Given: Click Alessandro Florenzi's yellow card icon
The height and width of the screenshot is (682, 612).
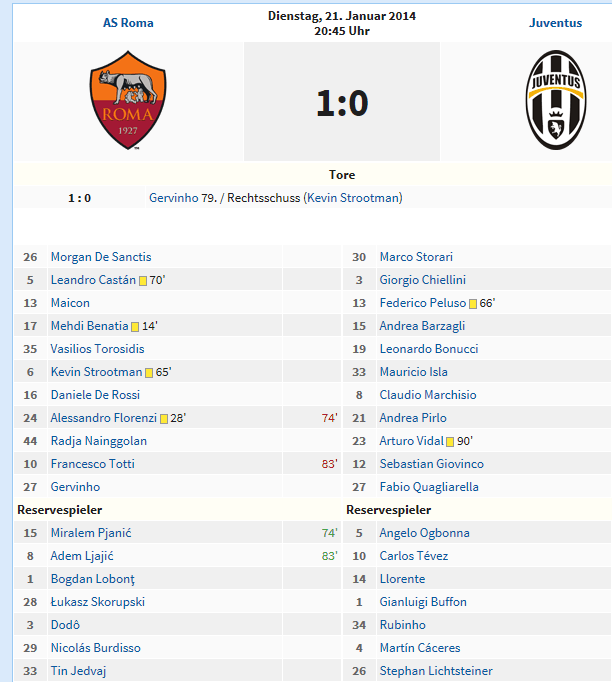Looking at the screenshot, I should 164,419.
